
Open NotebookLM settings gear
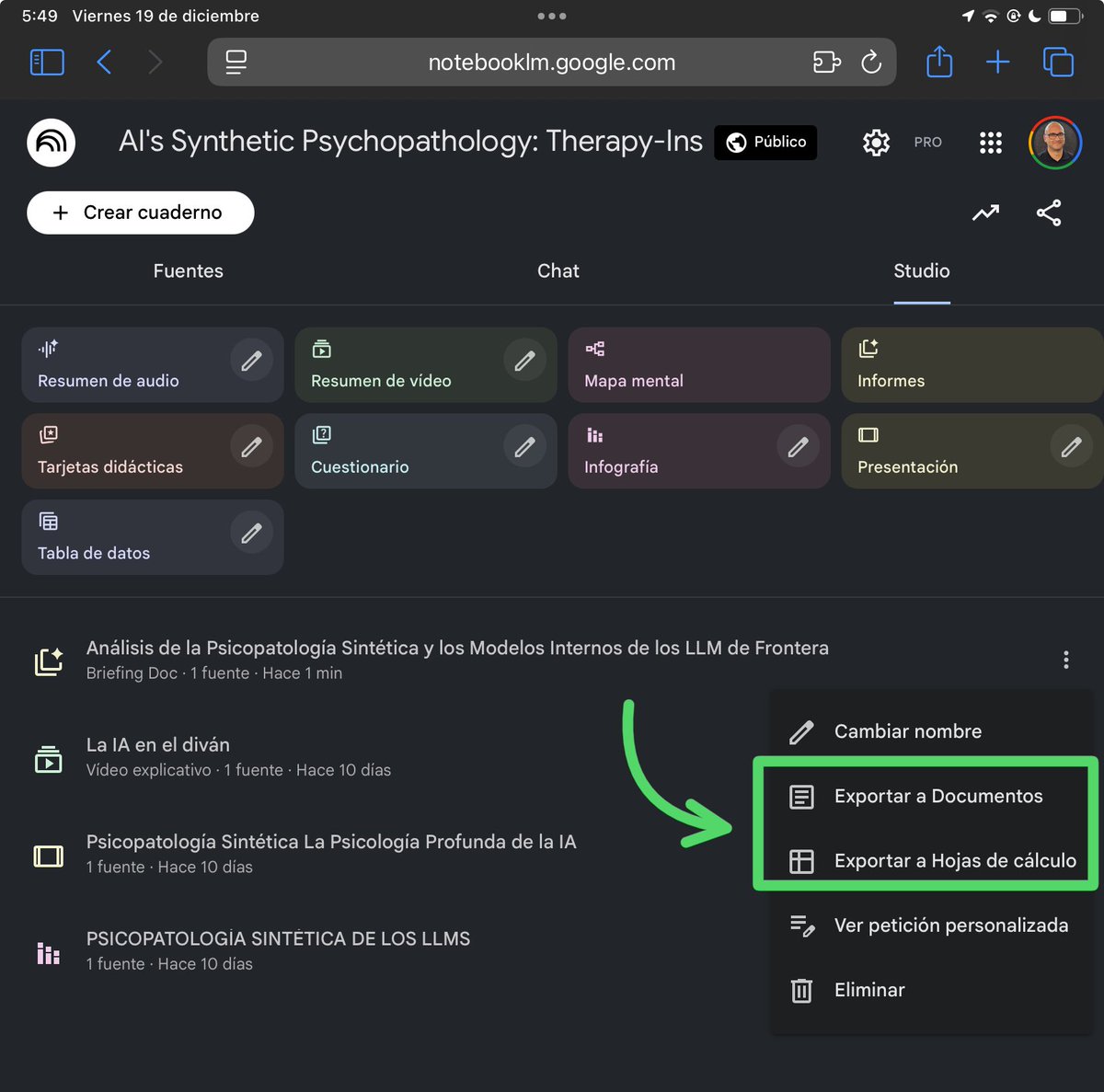[x=876, y=143]
